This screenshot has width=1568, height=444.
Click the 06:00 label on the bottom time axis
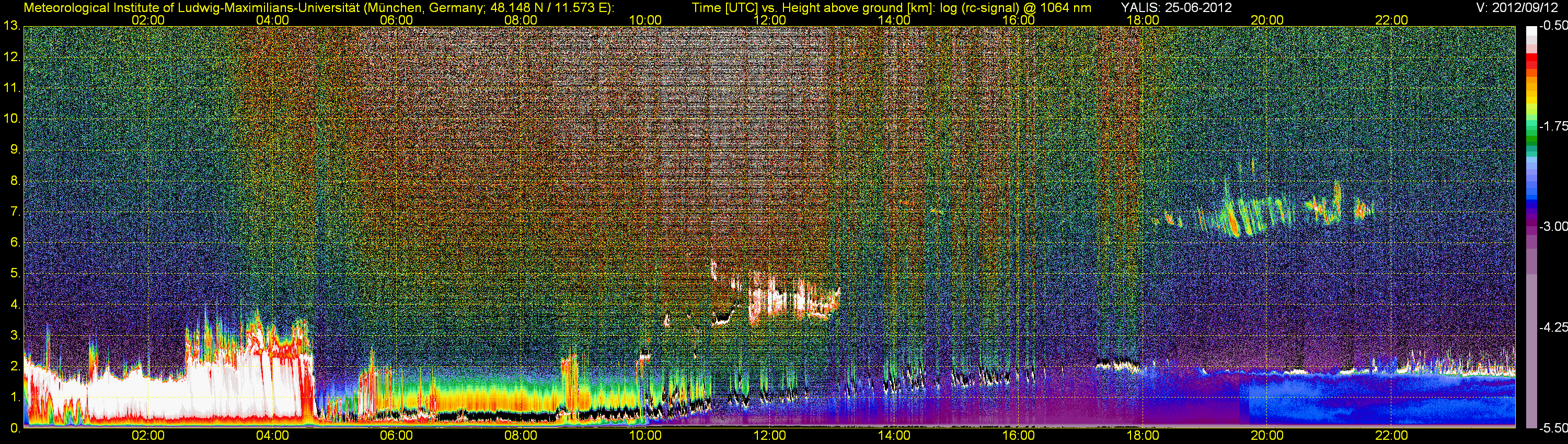(396, 436)
